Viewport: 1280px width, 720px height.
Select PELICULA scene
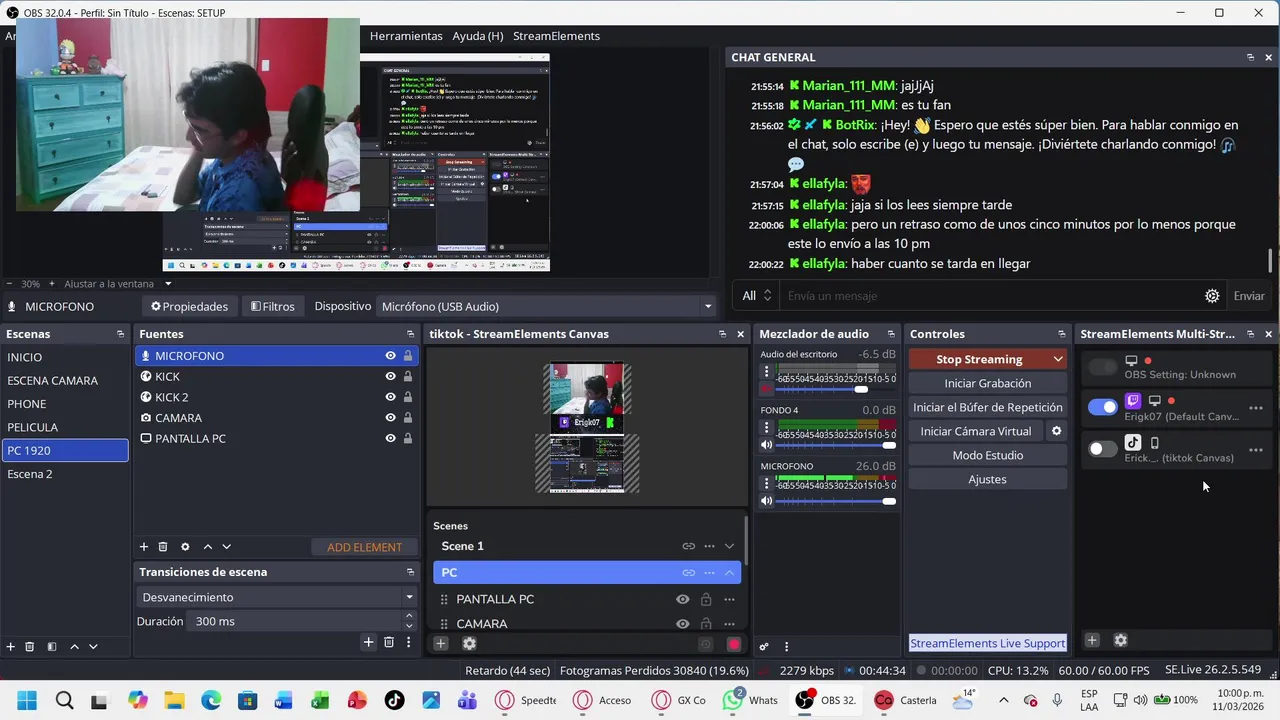point(65,427)
